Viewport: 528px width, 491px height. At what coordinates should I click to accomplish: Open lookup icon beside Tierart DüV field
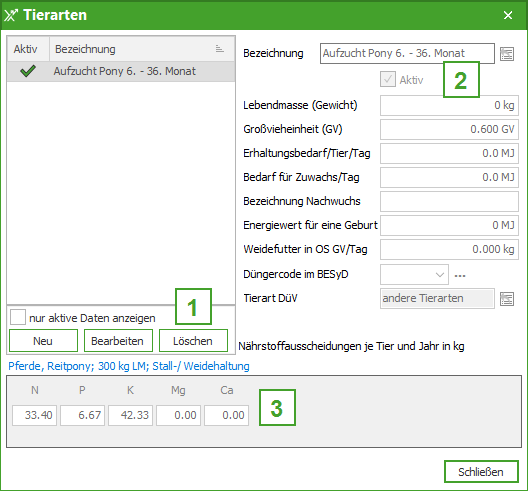(x=507, y=299)
